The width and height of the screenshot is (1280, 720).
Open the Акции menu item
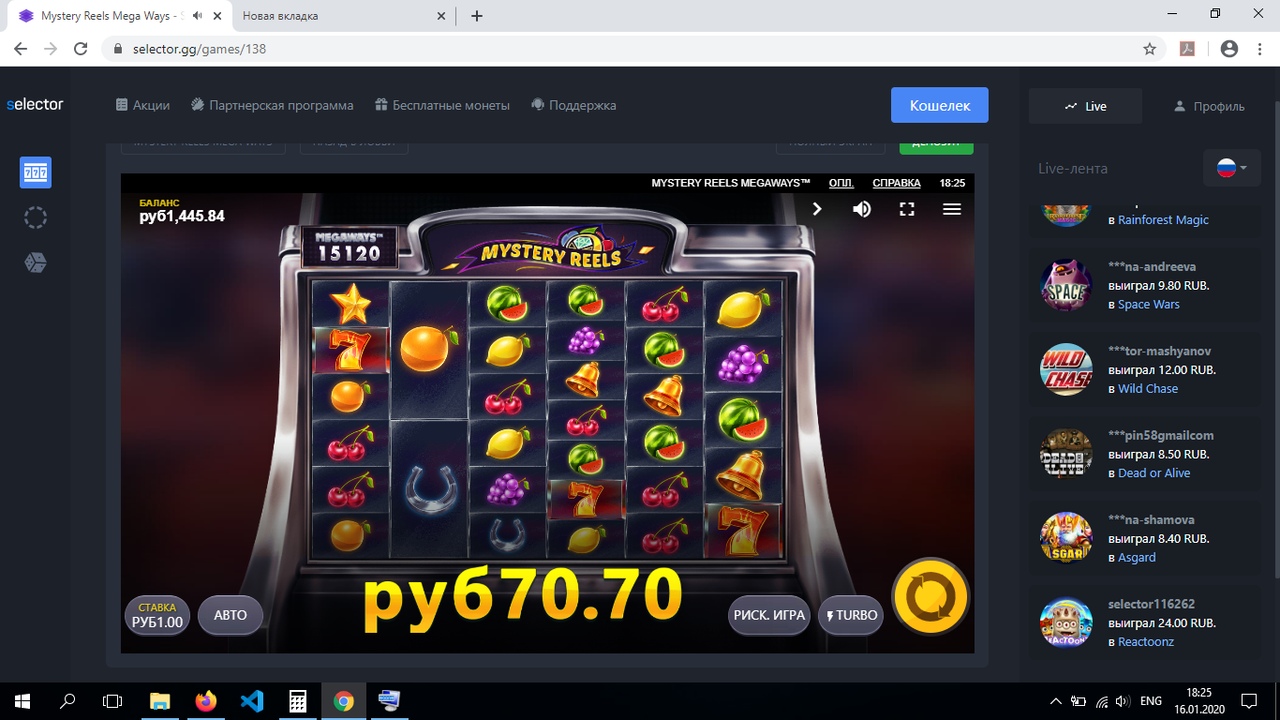143,105
